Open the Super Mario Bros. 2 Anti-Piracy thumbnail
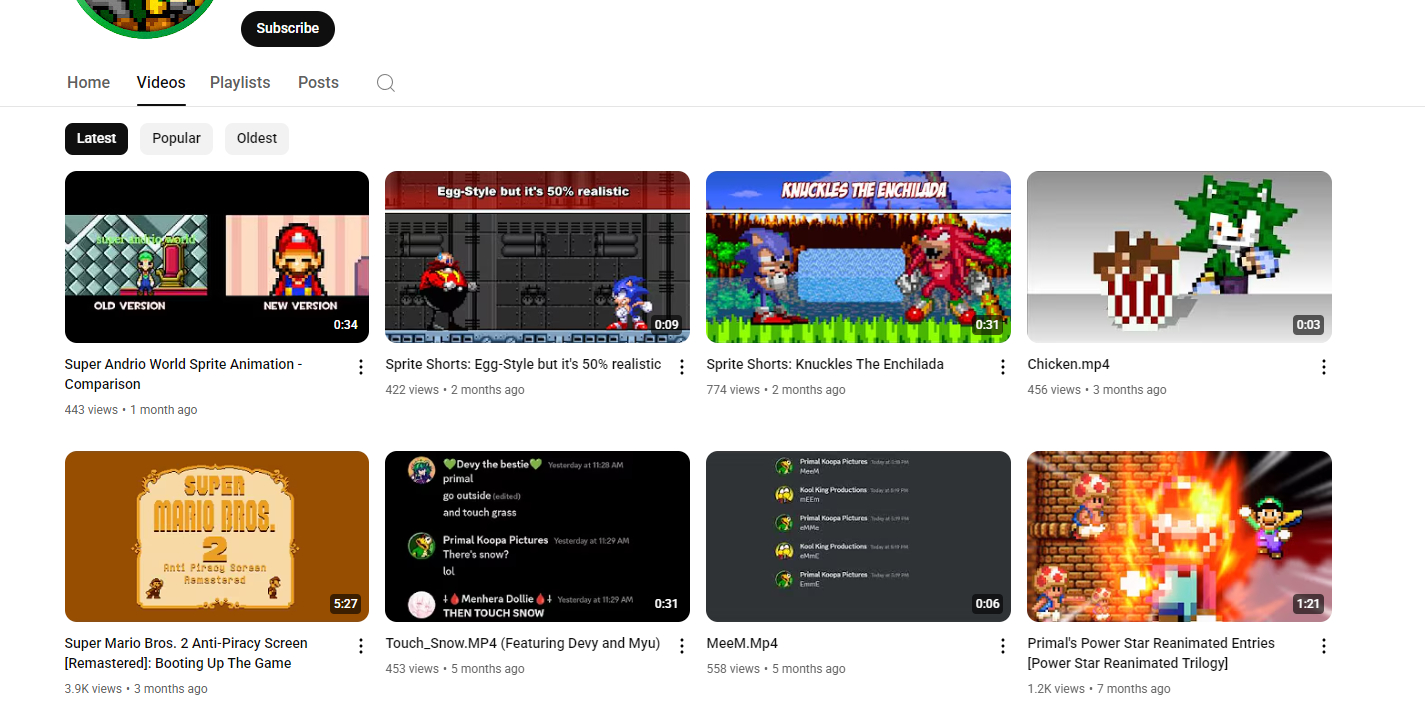The width and height of the screenshot is (1425, 710). 217,536
